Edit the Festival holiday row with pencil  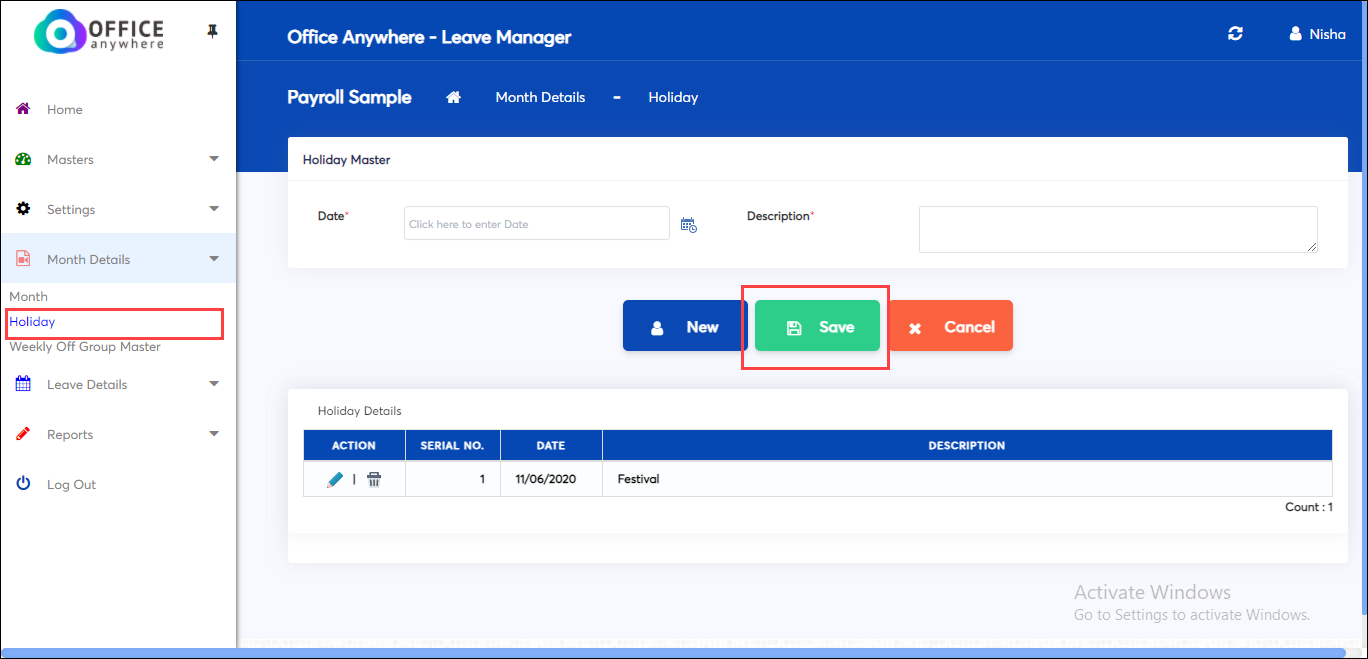335,479
